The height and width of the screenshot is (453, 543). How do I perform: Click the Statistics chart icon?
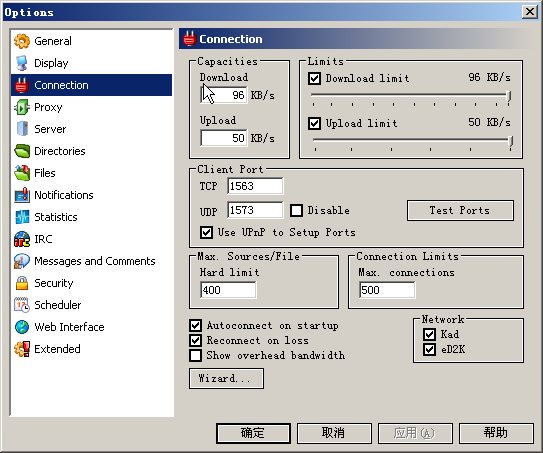point(22,217)
